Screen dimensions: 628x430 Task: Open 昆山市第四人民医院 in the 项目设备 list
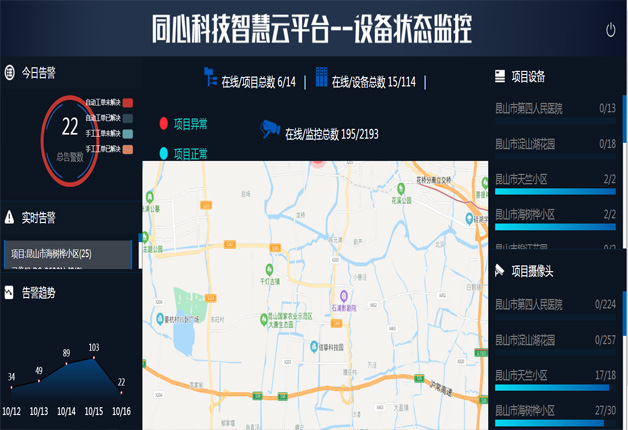coord(529,108)
